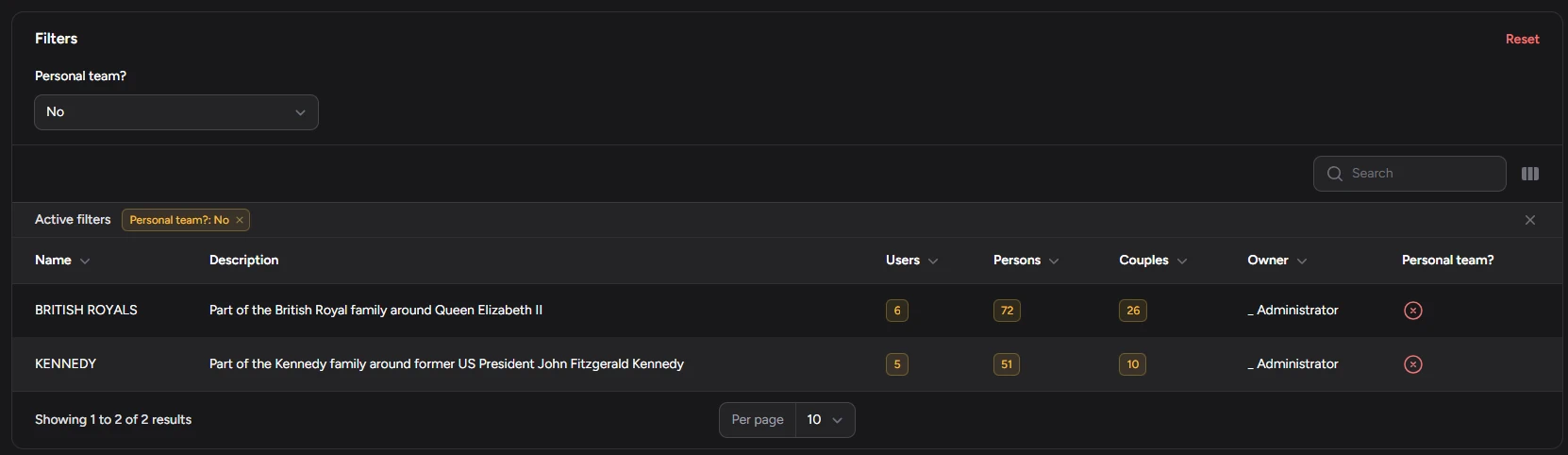This screenshot has width=1568, height=455.
Task: Click Personal team status icon for BRITISH ROYALS
Action: 1412,311
